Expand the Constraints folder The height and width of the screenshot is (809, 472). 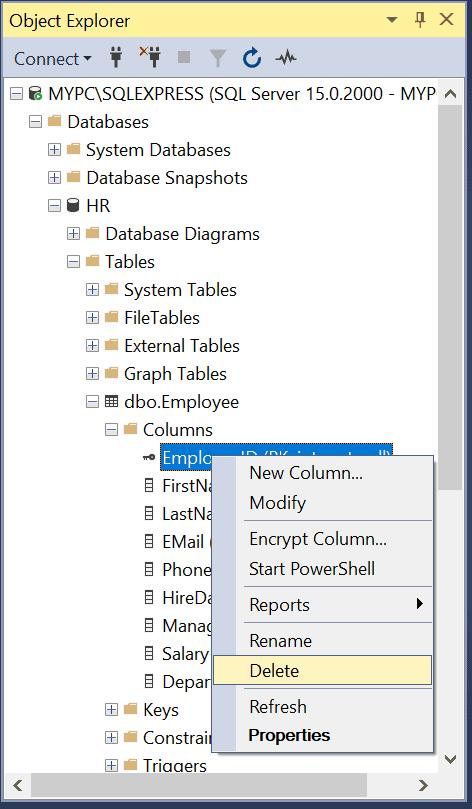(x=111, y=737)
